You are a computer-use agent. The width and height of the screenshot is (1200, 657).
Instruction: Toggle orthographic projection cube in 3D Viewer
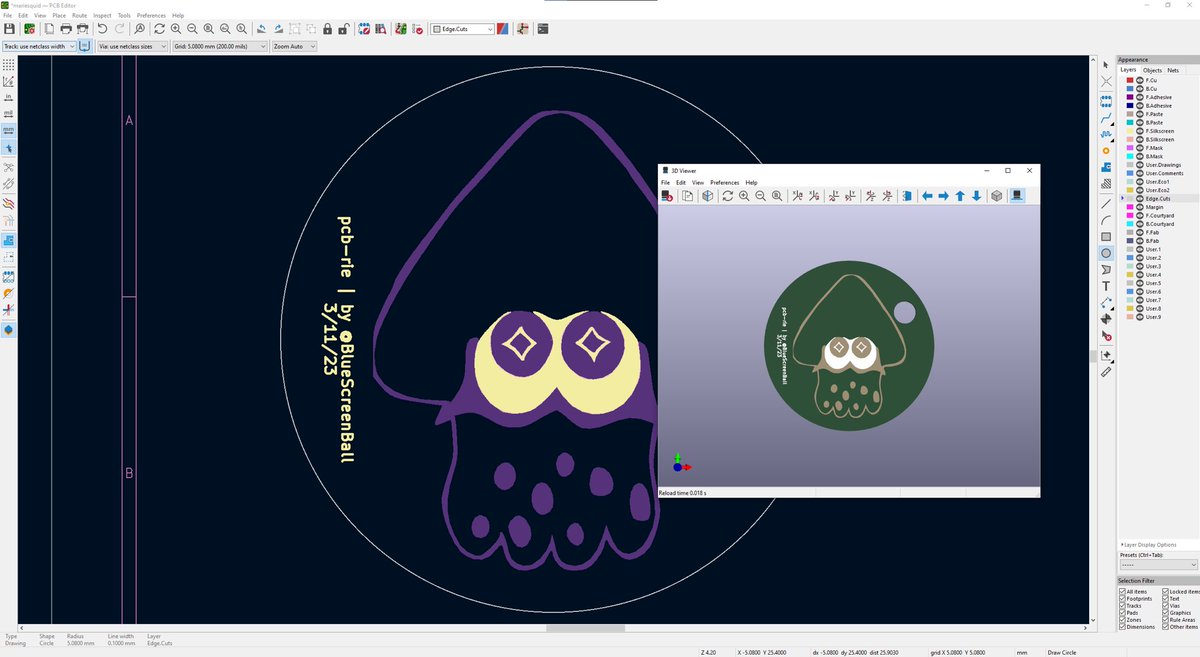click(996, 196)
